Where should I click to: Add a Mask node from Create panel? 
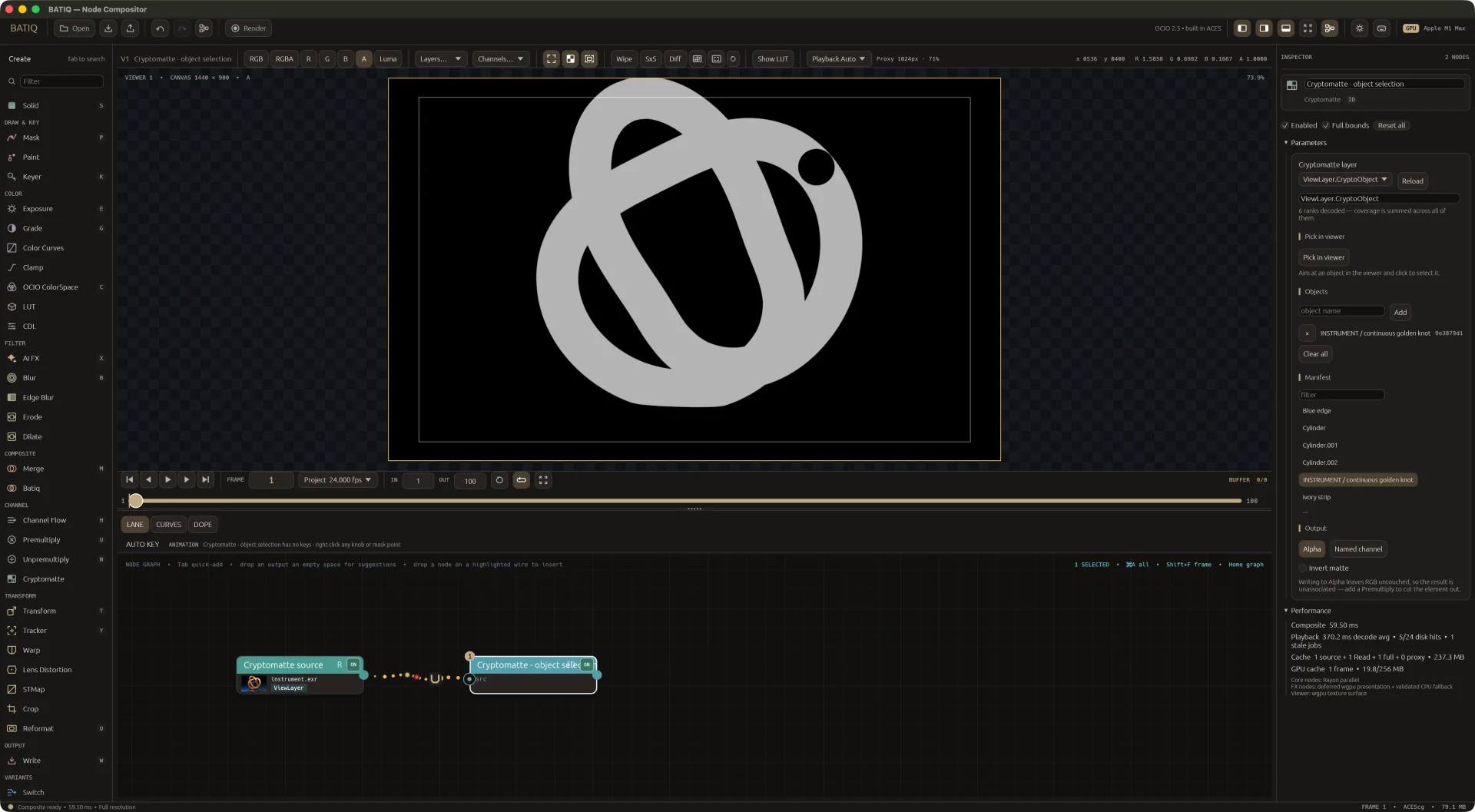pos(55,138)
